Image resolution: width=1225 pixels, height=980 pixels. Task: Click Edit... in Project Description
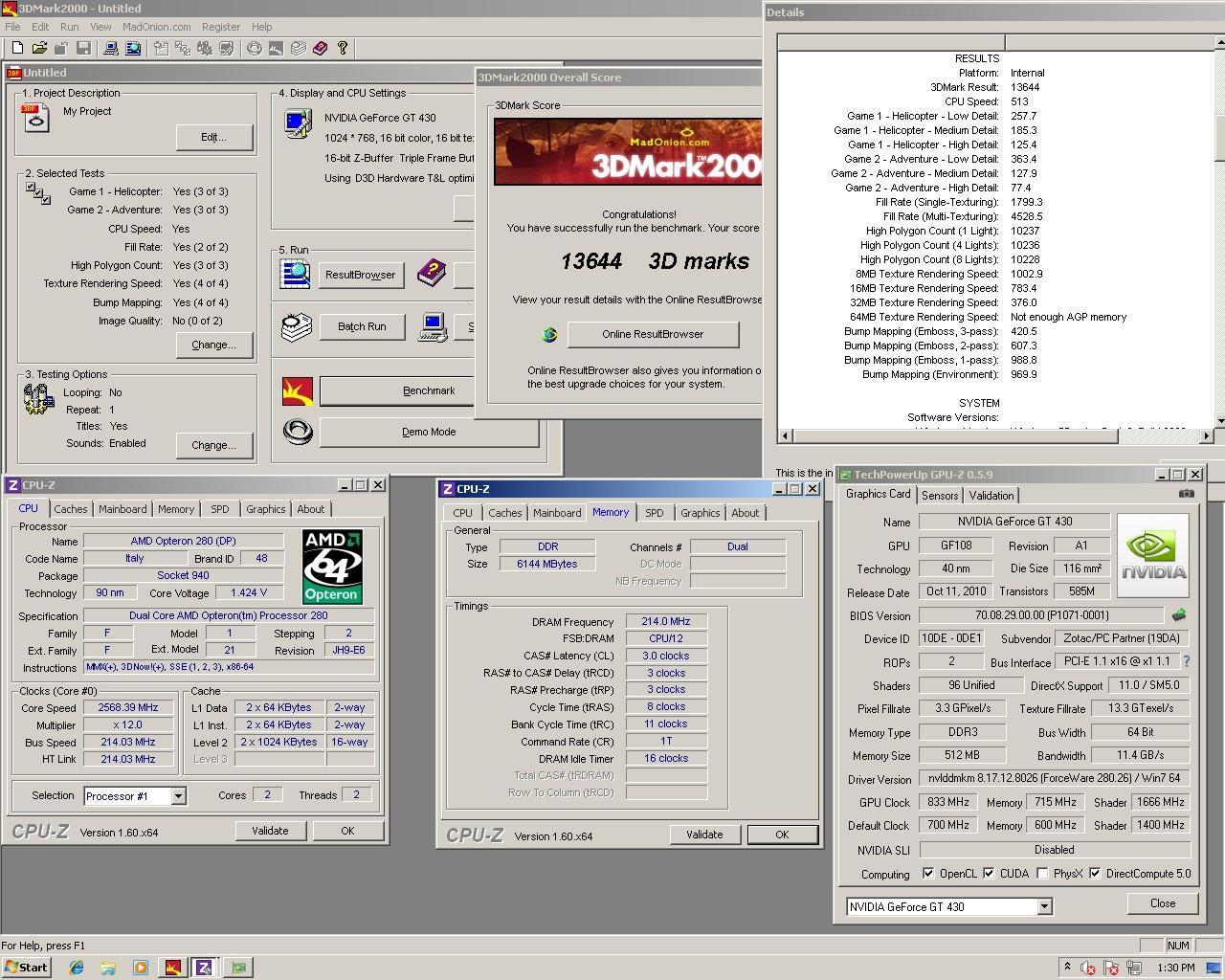tap(213, 137)
